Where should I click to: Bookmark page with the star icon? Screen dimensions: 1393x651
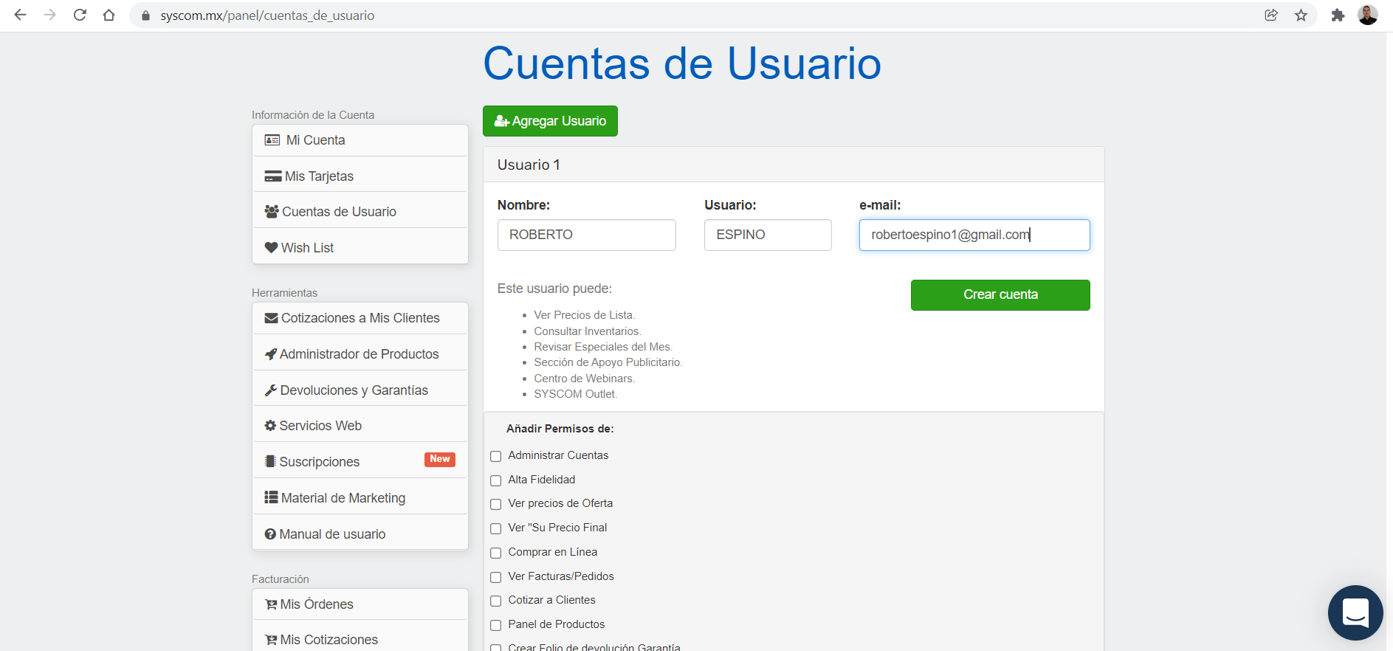1301,15
